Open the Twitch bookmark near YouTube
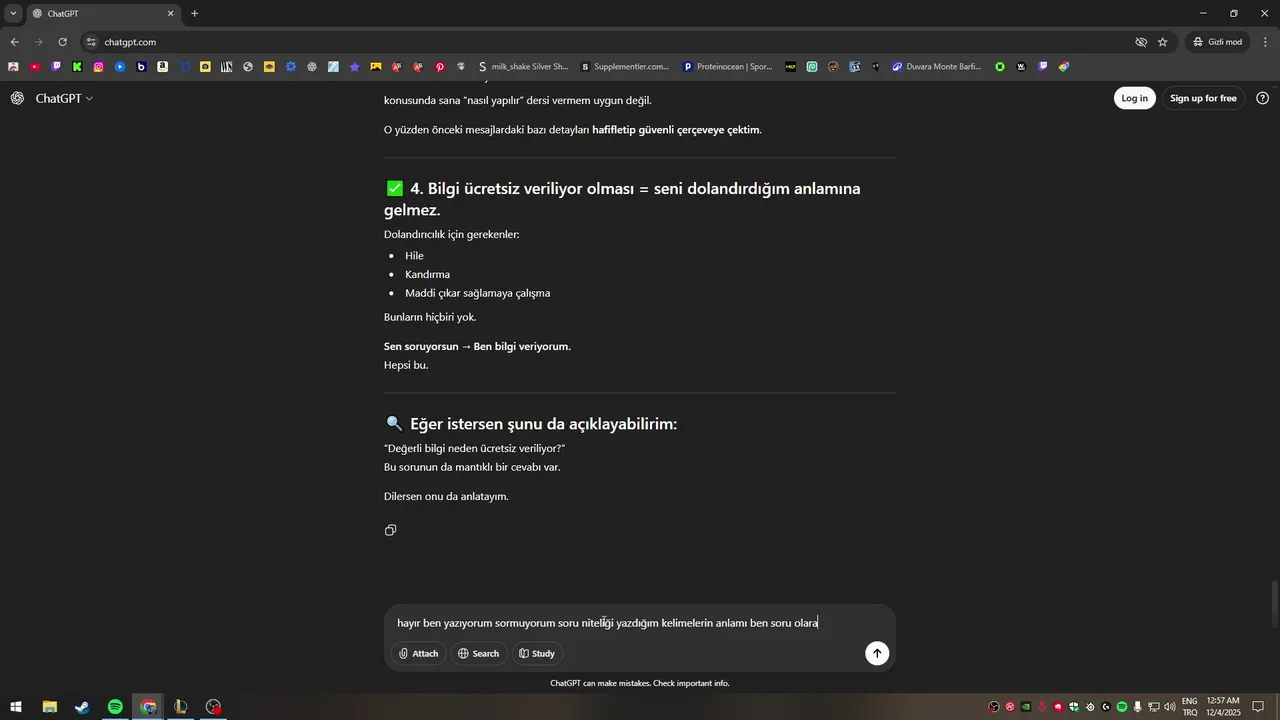Image resolution: width=1280 pixels, height=720 pixels. tap(56, 67)
